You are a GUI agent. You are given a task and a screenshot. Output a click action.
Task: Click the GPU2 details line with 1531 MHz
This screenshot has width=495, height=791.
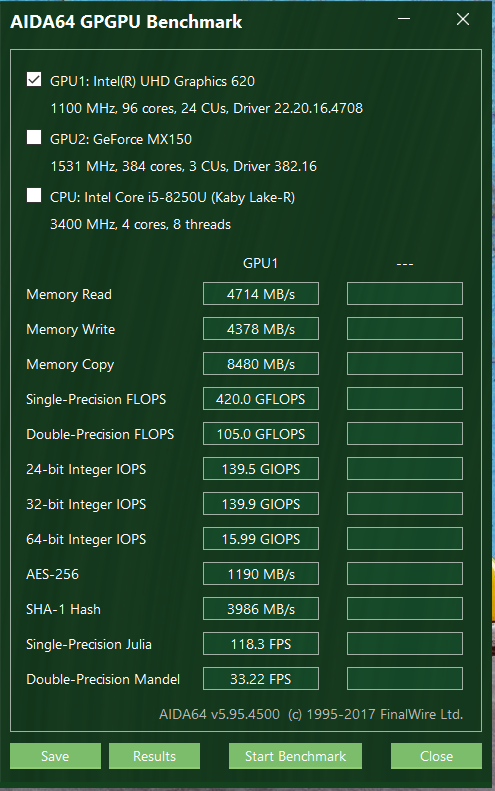tap(184, 166)
